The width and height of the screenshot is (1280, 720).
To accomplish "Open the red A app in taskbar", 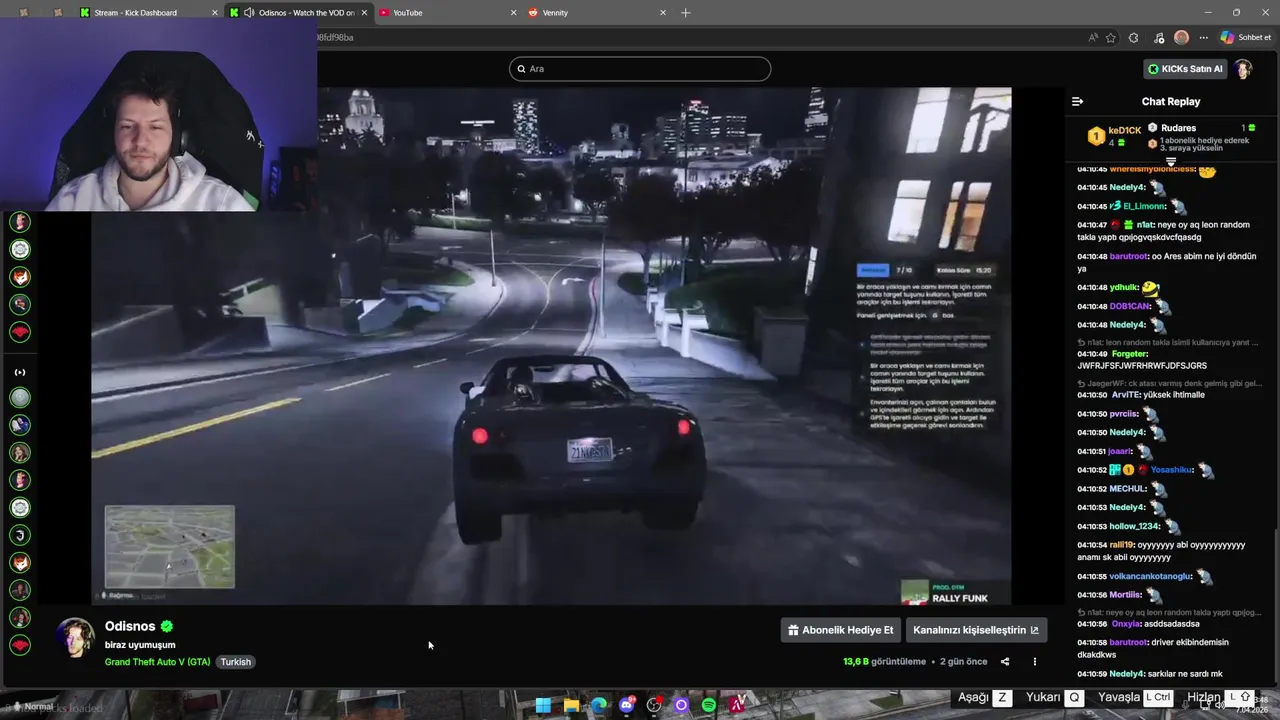I will click(x=737, y=705).
